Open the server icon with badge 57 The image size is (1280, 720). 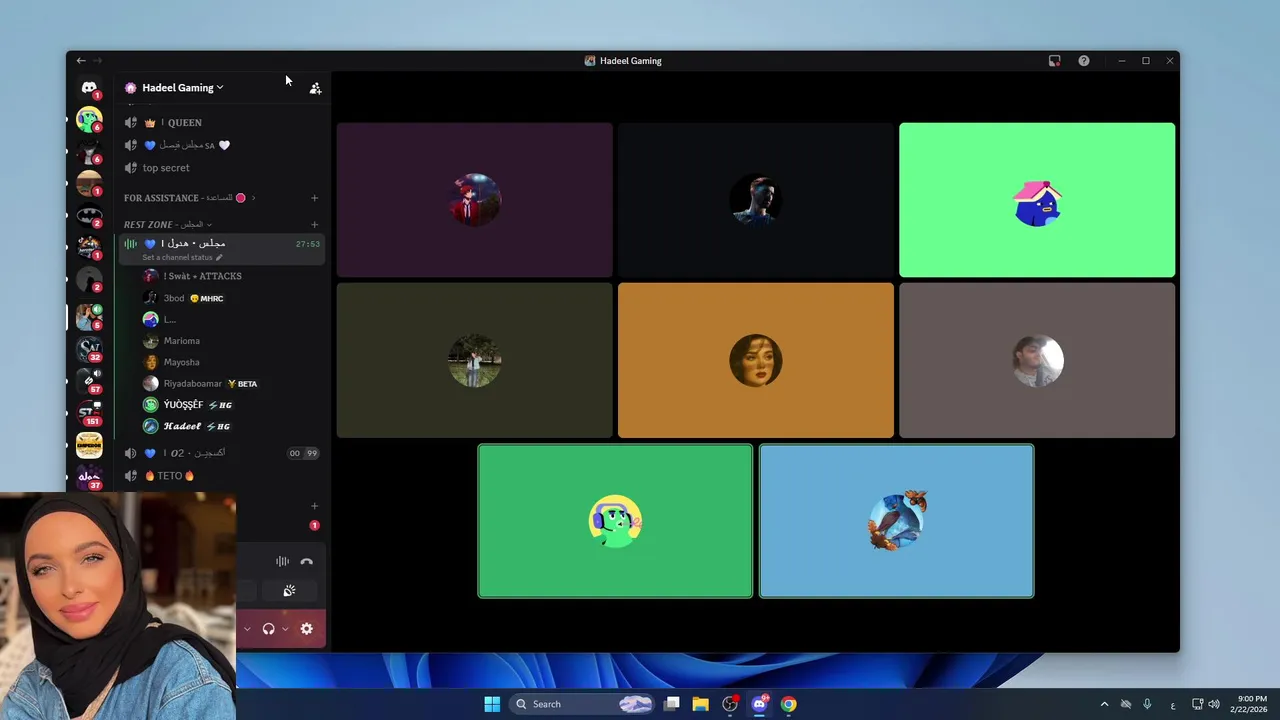click(89, 381)
